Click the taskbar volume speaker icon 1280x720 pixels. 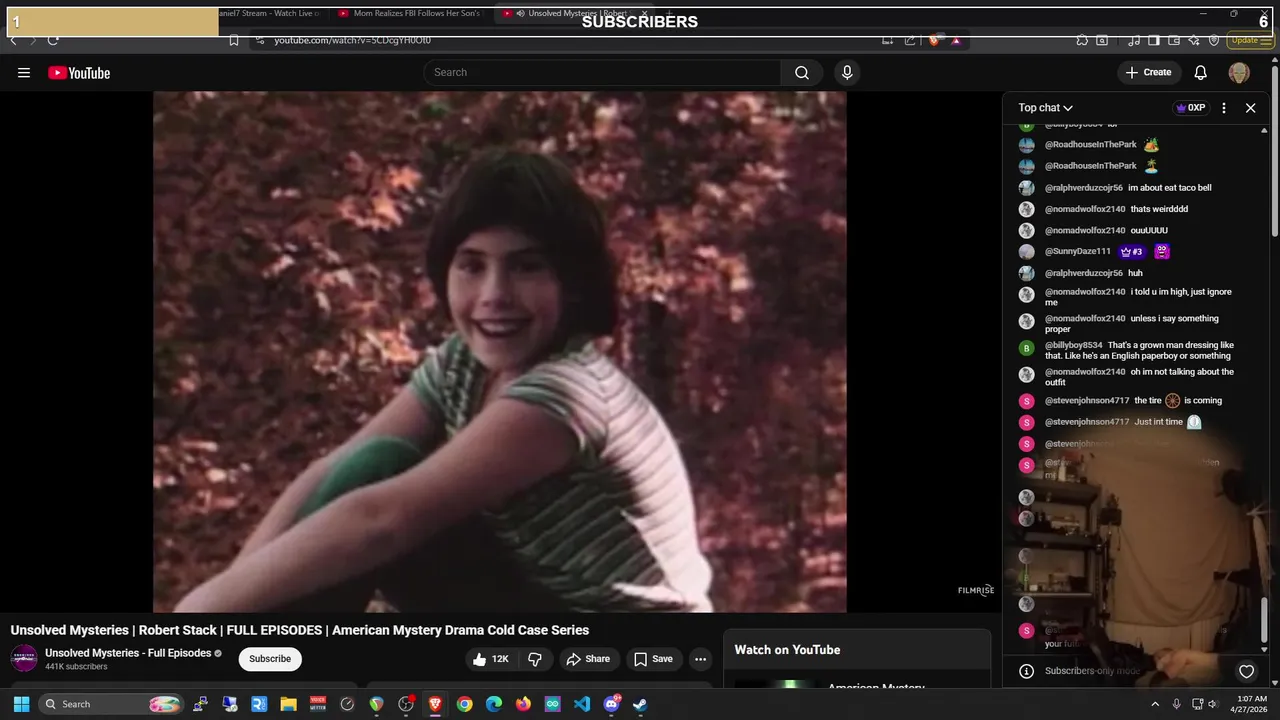[1212, 704]
